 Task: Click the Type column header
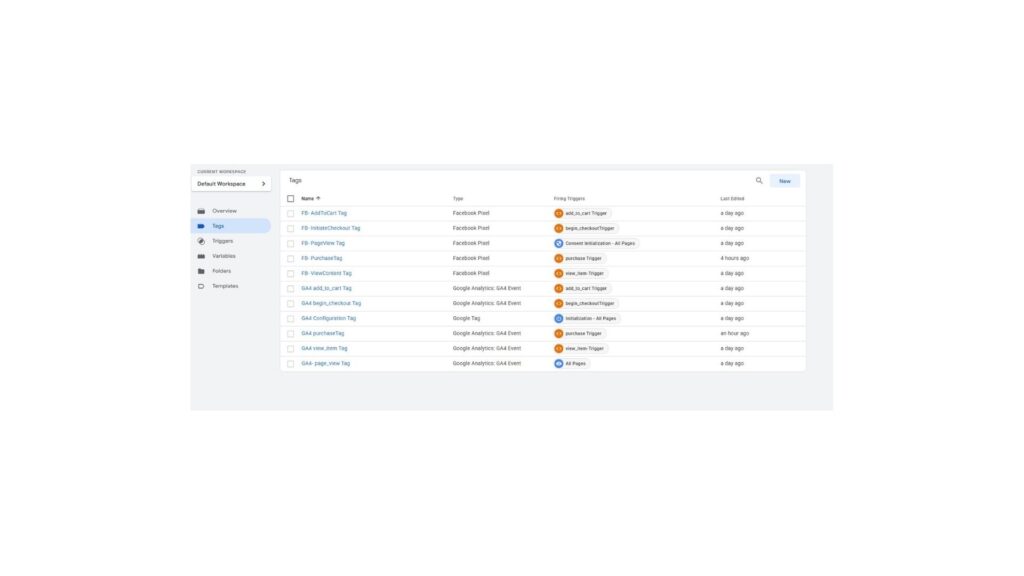click(458, 199)
